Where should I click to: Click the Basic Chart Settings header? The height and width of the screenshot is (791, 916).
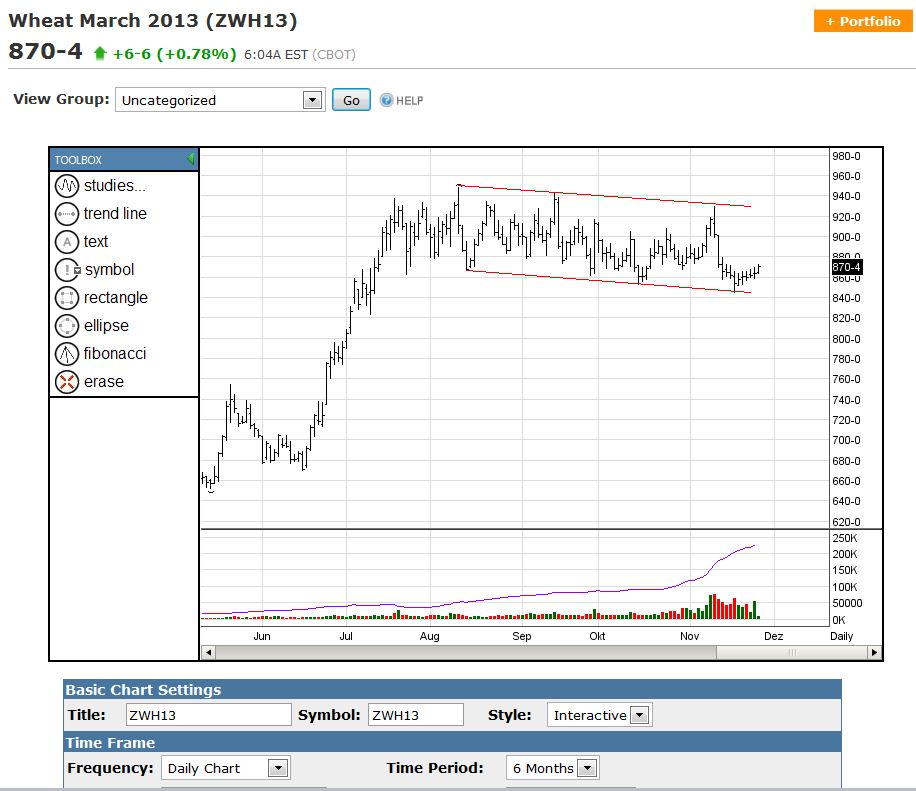pyautogui.click(x=143, y=690)
